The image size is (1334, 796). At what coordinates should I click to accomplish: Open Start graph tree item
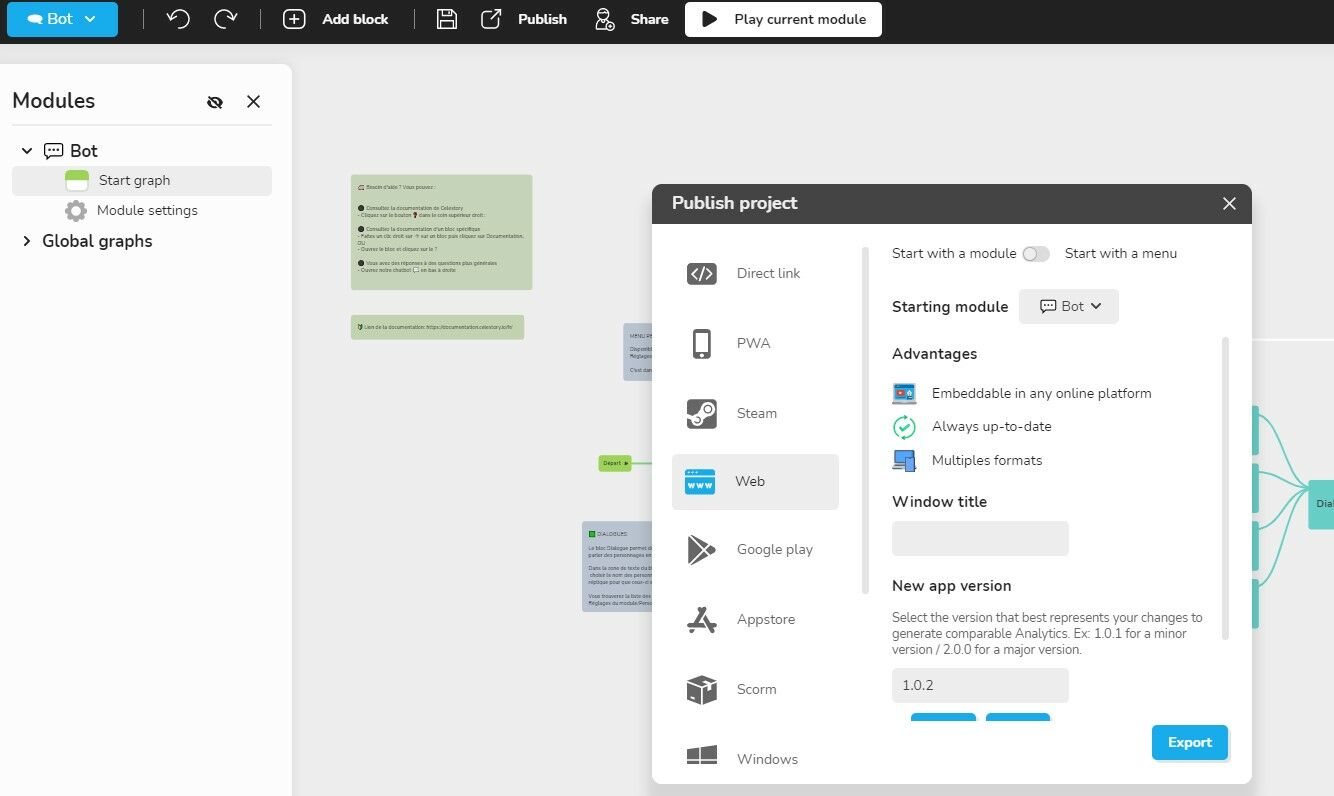(142, 181)
